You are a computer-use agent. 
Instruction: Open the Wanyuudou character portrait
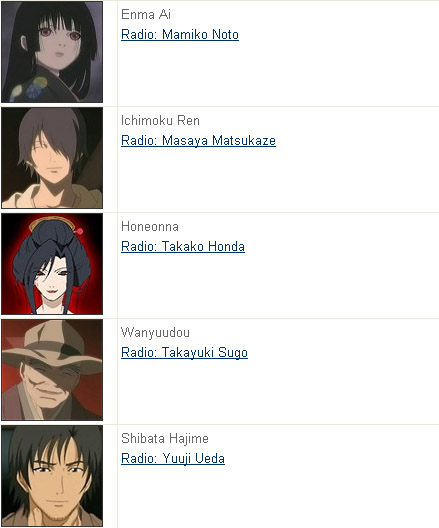click(52, 370)
